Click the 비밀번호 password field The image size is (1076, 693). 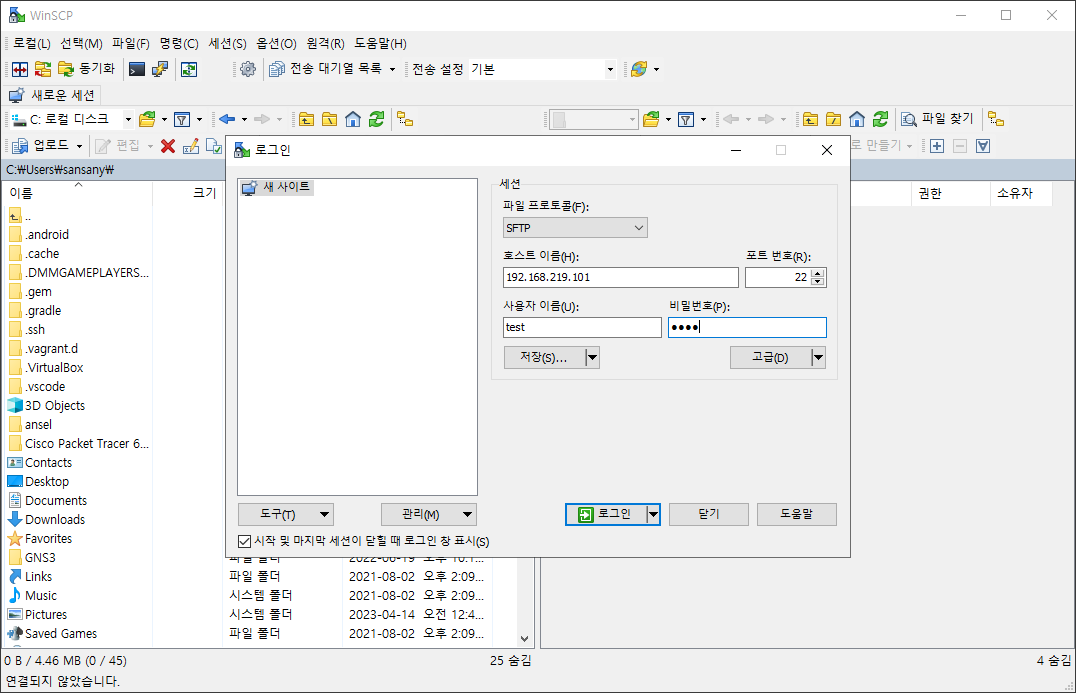(747, 327)
